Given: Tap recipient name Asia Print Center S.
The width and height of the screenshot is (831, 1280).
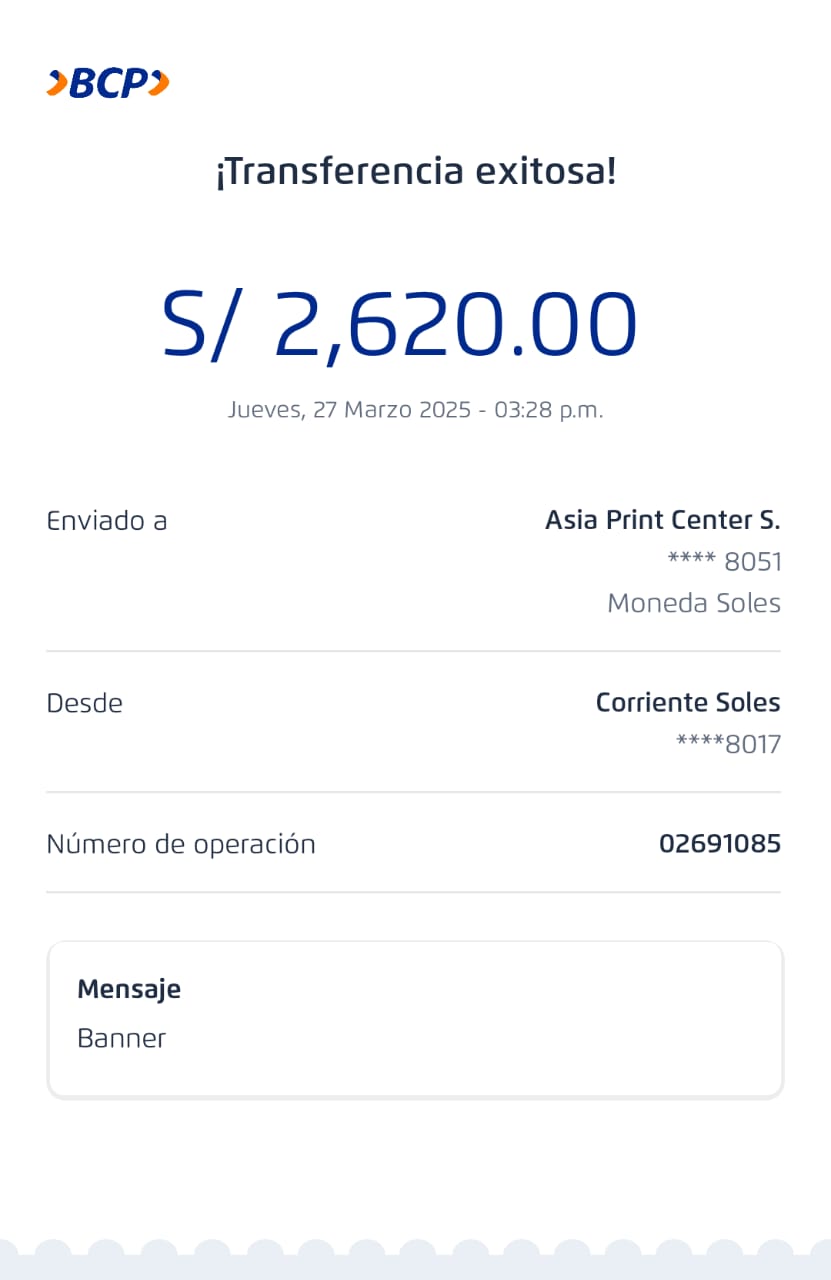Looking at the screenshot, I should [x=662, y=520].
